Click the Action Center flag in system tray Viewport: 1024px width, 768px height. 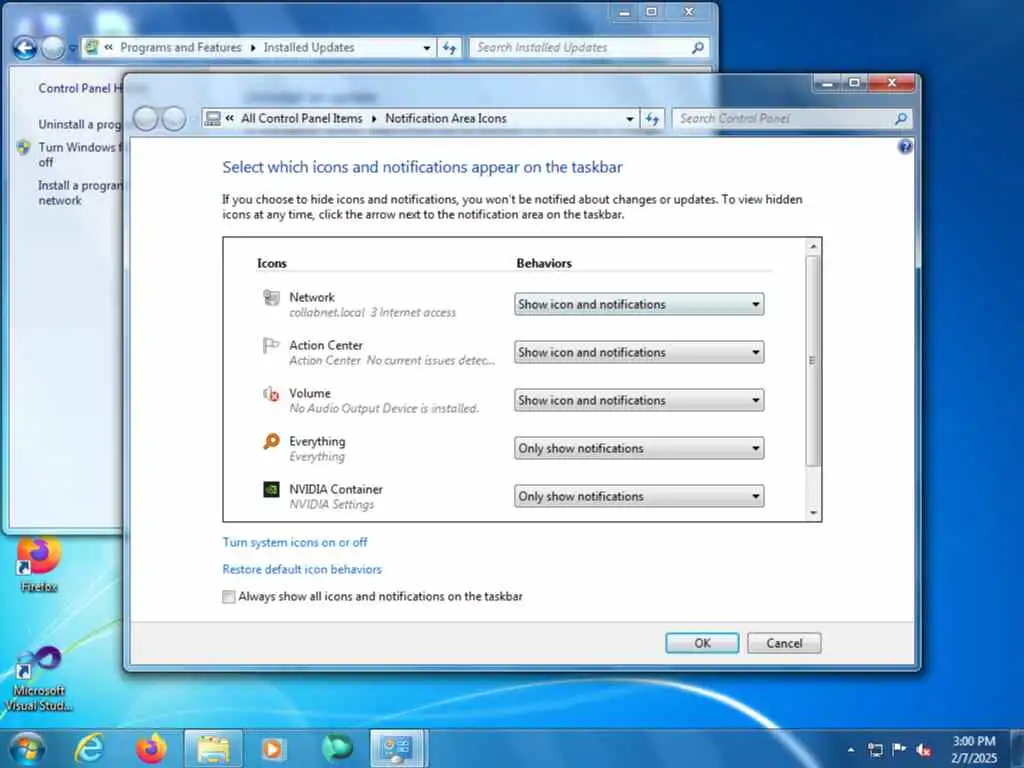[899, 749]
